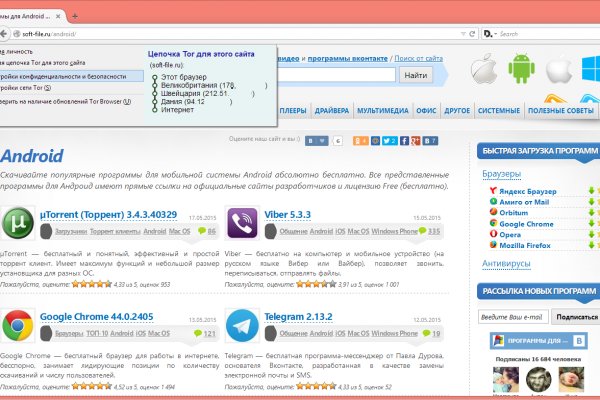
Task: Open the Mozilla Firefox download link
Action: 525,245
